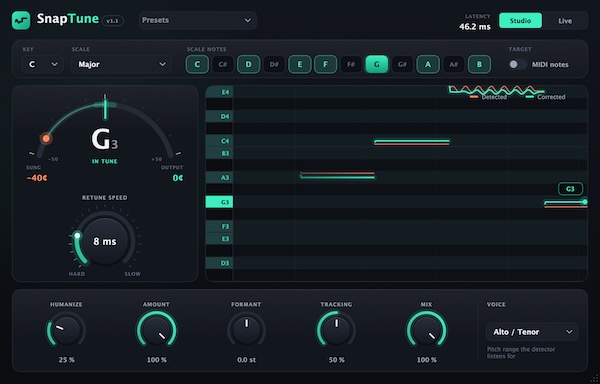
Task: Click the highlighted G3 piano key
Action: pyautogui.click(x=219, y=202)
